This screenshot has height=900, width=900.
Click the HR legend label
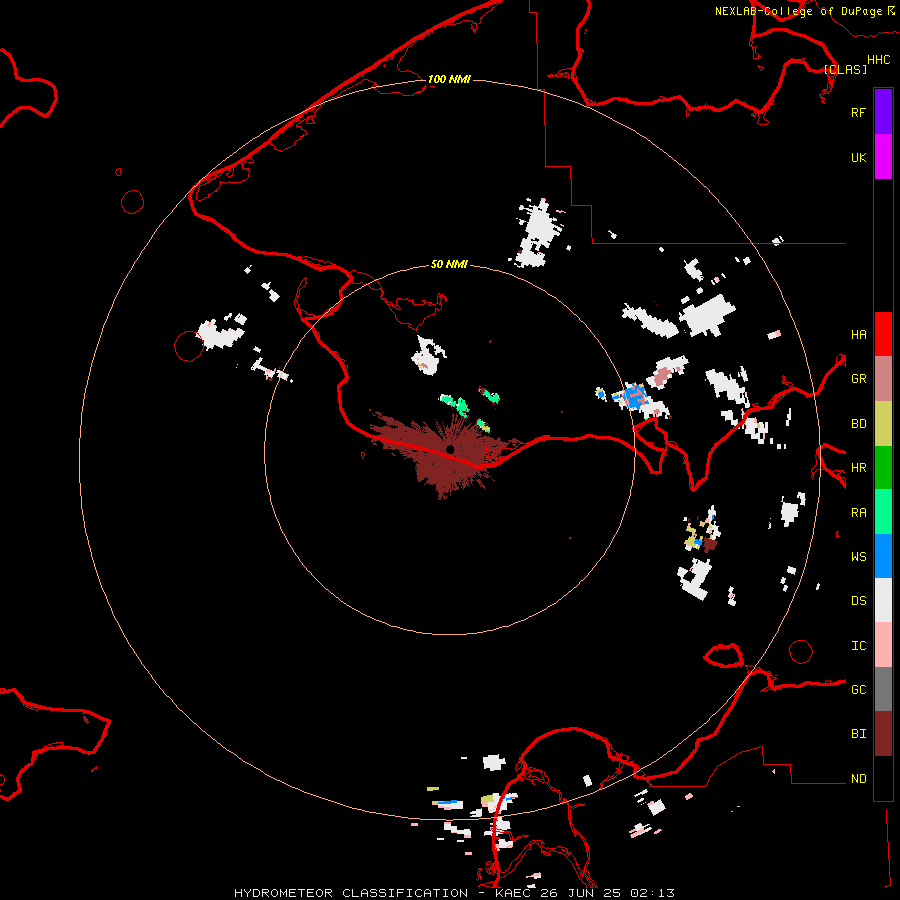pos(858,468)
